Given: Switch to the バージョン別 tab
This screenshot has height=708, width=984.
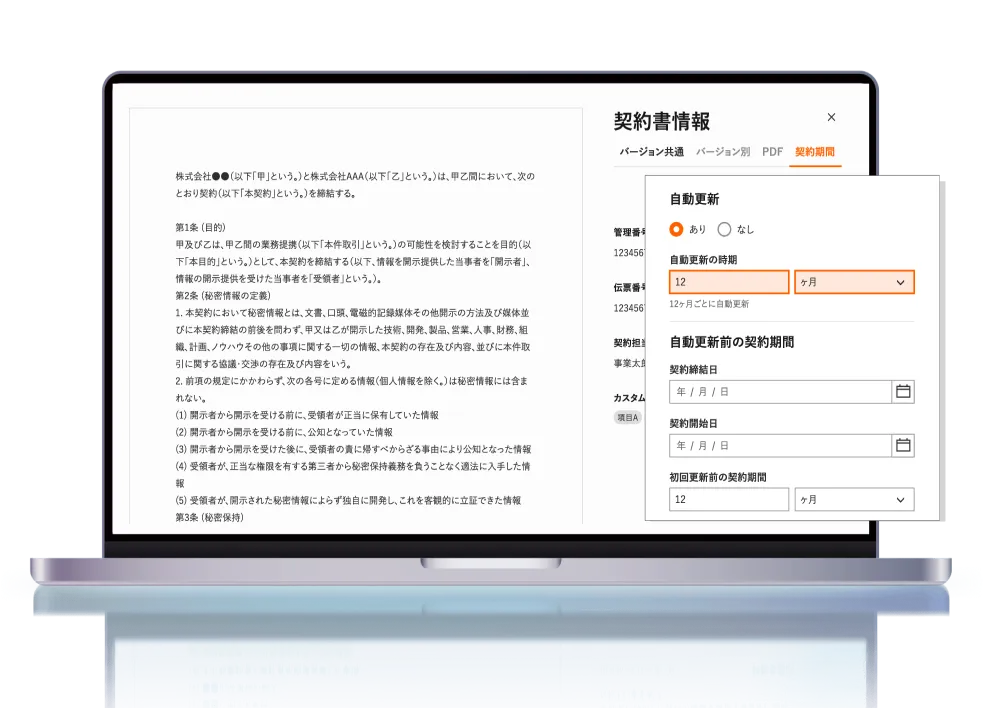Looking at the screenshot, I should 723,152.
